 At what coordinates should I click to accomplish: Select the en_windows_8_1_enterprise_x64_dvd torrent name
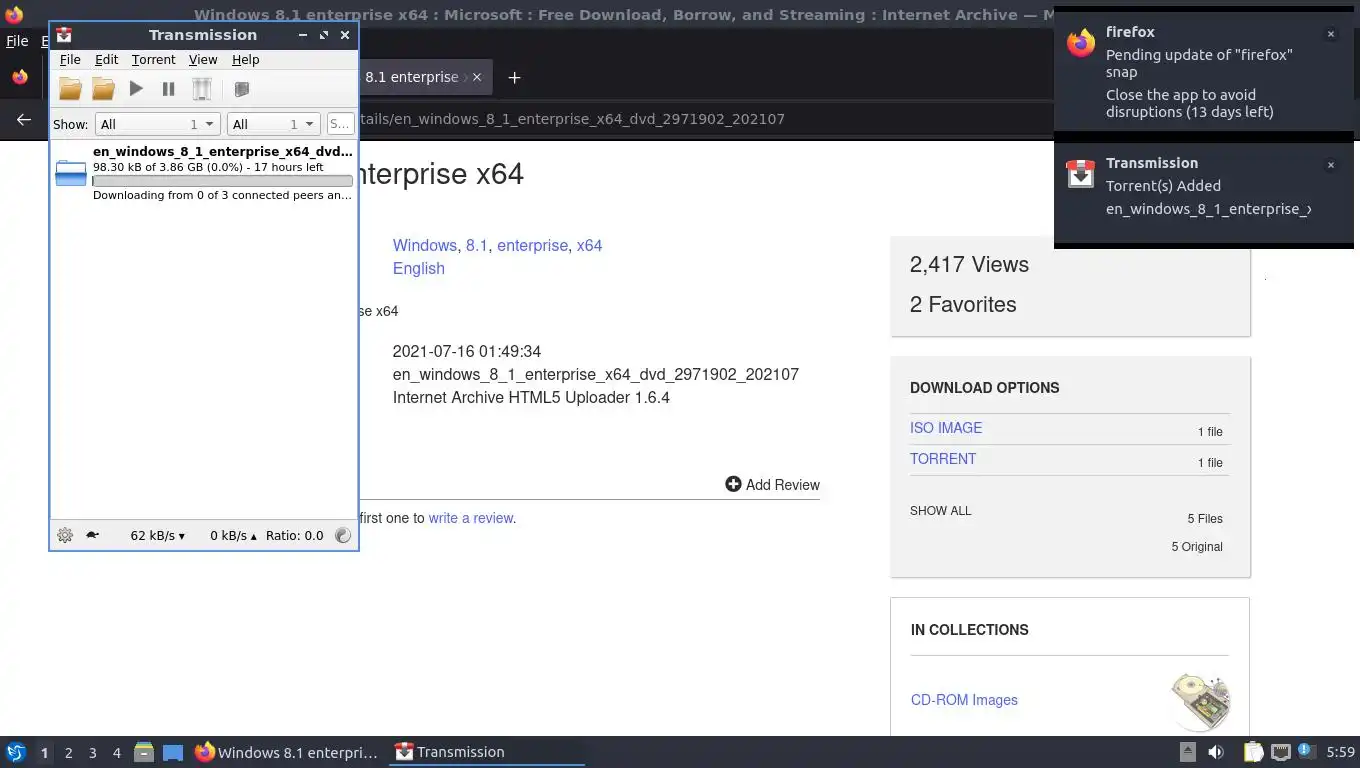tap(222, 152)
